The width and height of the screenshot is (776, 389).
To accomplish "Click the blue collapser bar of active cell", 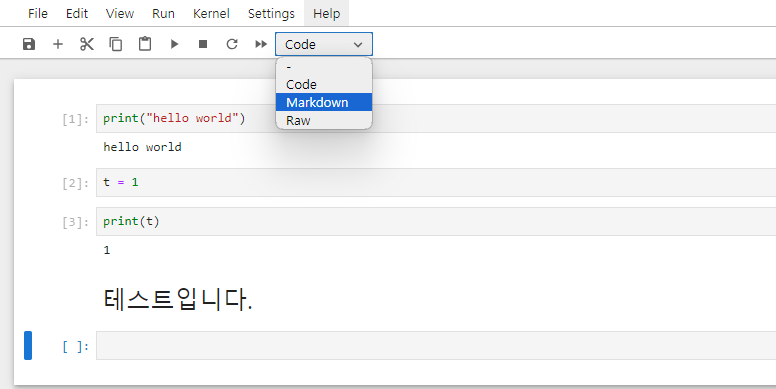I will pyautogui.click(x=28, y=345).
